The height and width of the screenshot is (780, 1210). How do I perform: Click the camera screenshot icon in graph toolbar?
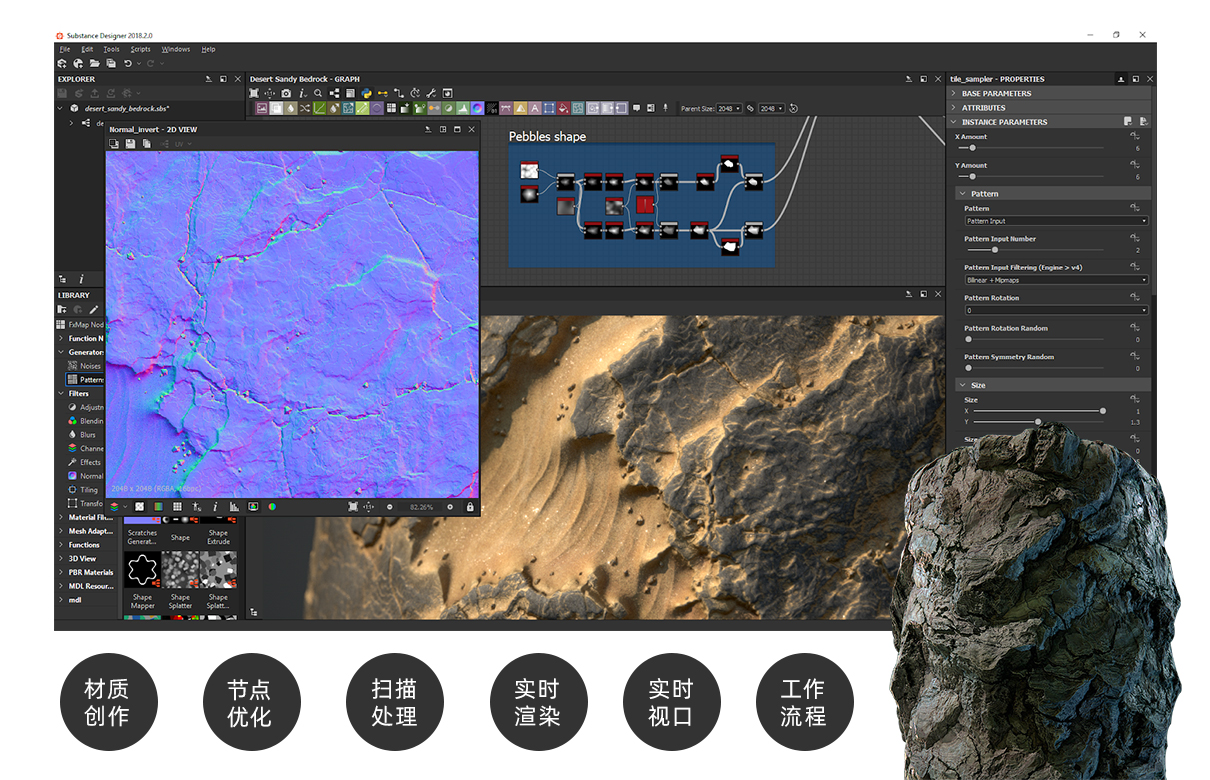coord(286,93)
